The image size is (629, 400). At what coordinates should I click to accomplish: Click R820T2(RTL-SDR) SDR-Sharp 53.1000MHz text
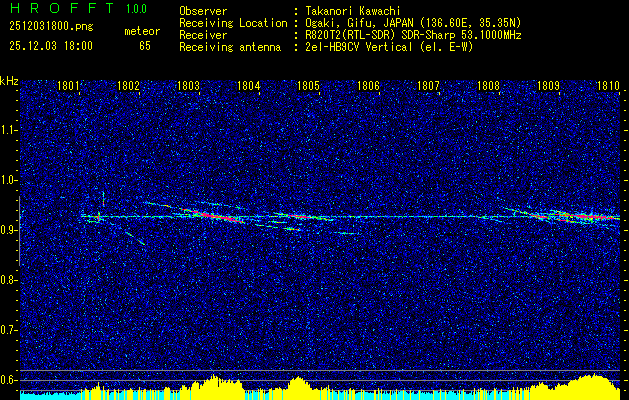413,35
